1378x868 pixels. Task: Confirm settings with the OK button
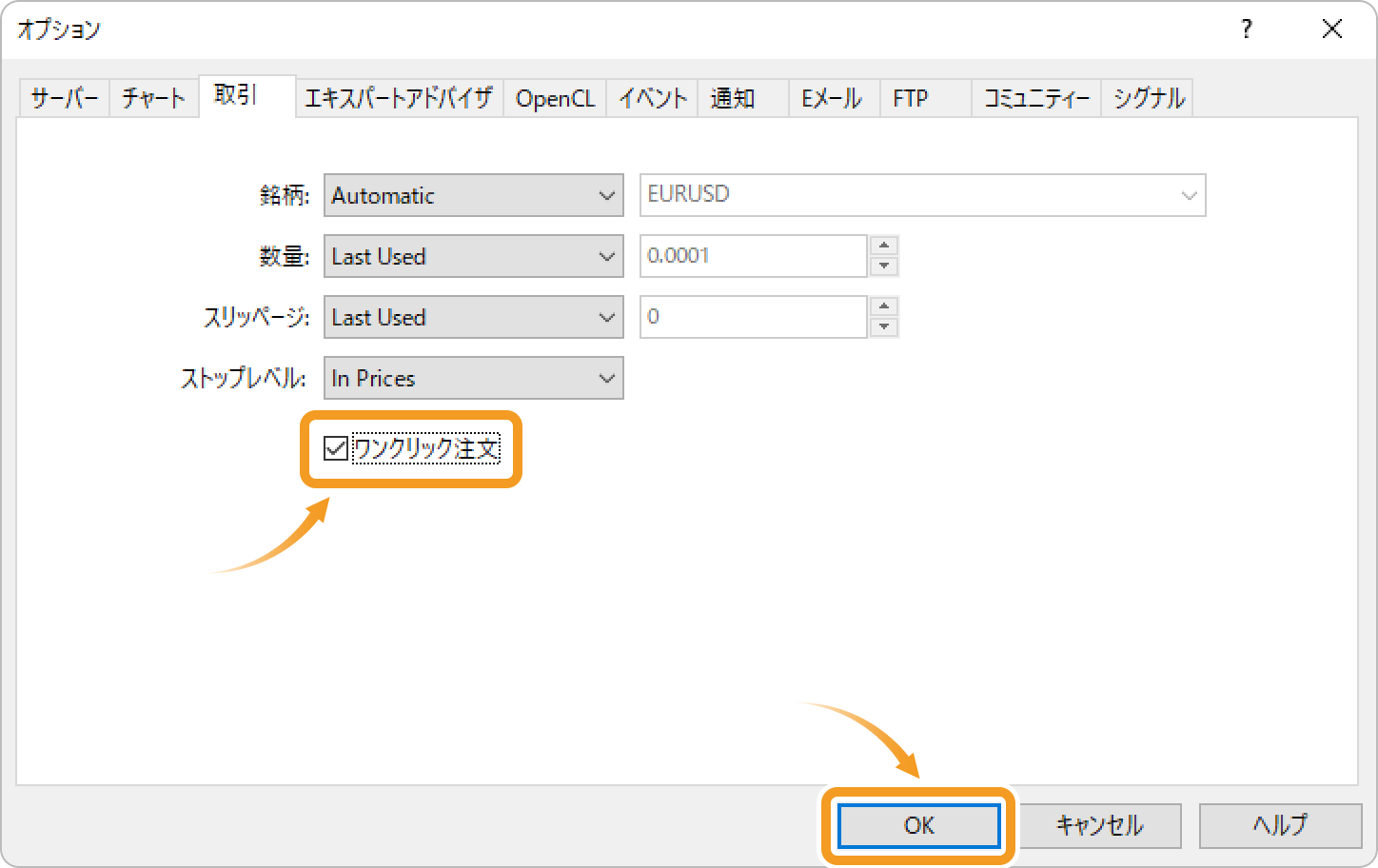(919, 825)
